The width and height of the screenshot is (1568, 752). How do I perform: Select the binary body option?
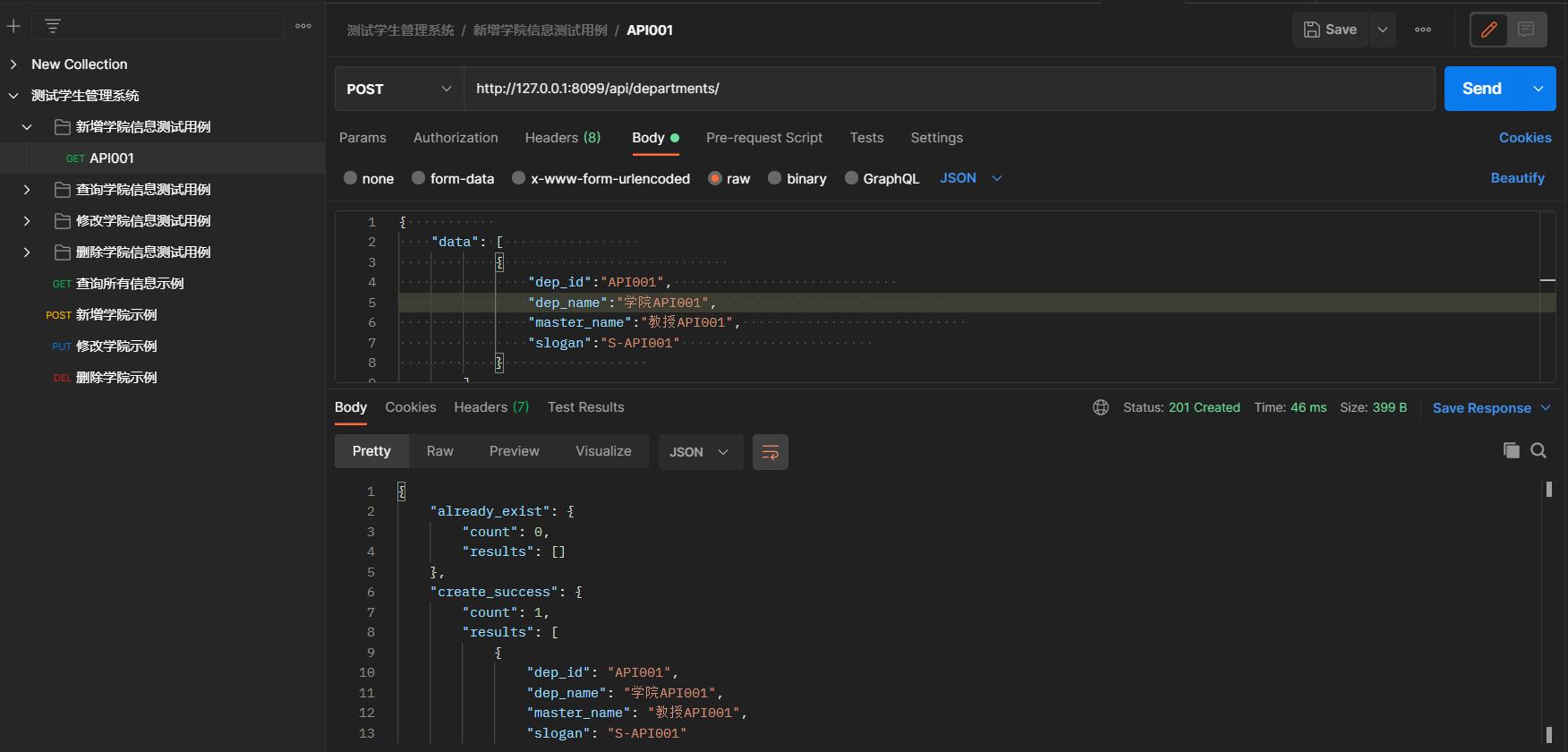click(x=774, y=178)
